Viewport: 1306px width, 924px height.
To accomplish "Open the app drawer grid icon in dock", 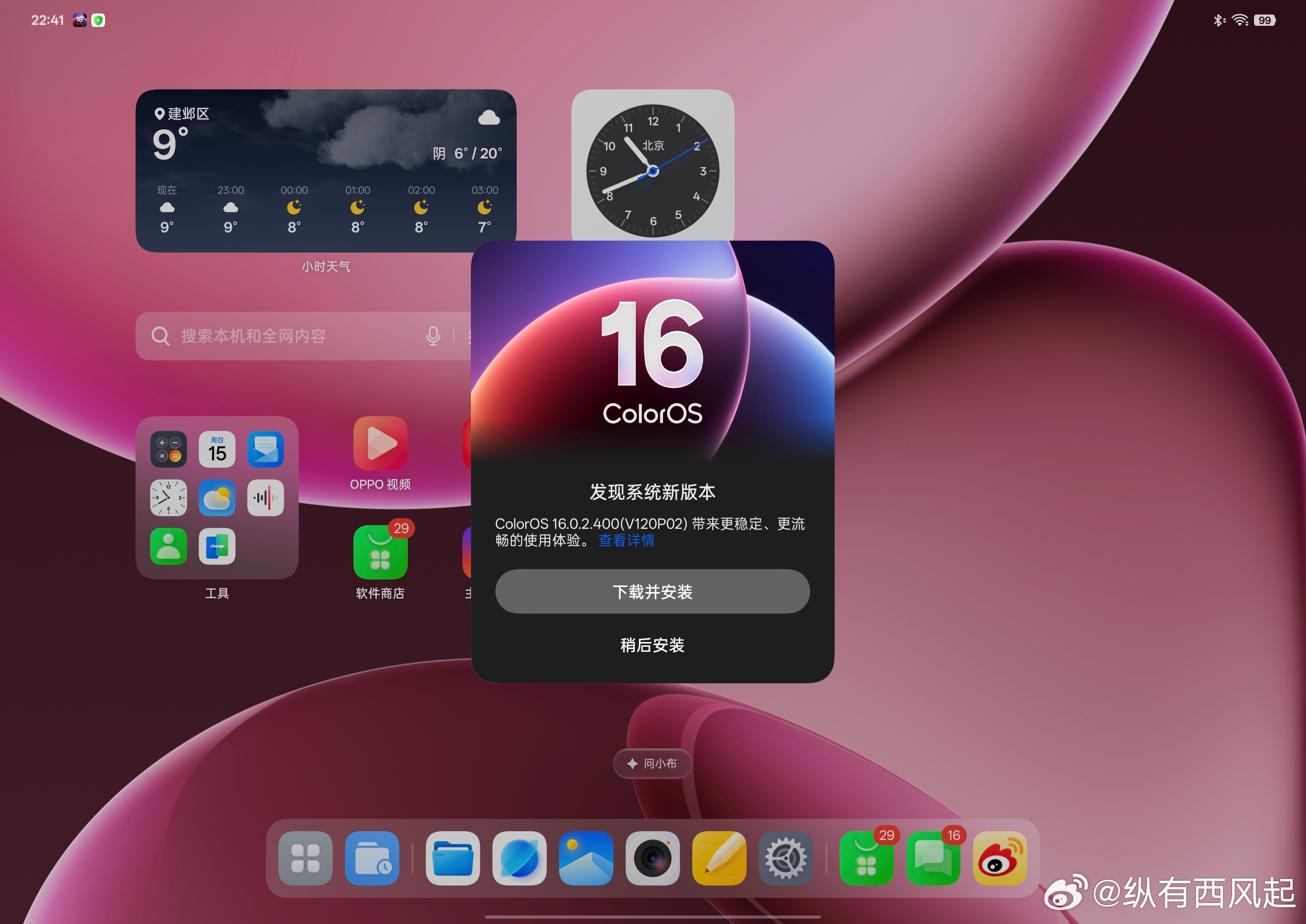I will coord(306,859).
